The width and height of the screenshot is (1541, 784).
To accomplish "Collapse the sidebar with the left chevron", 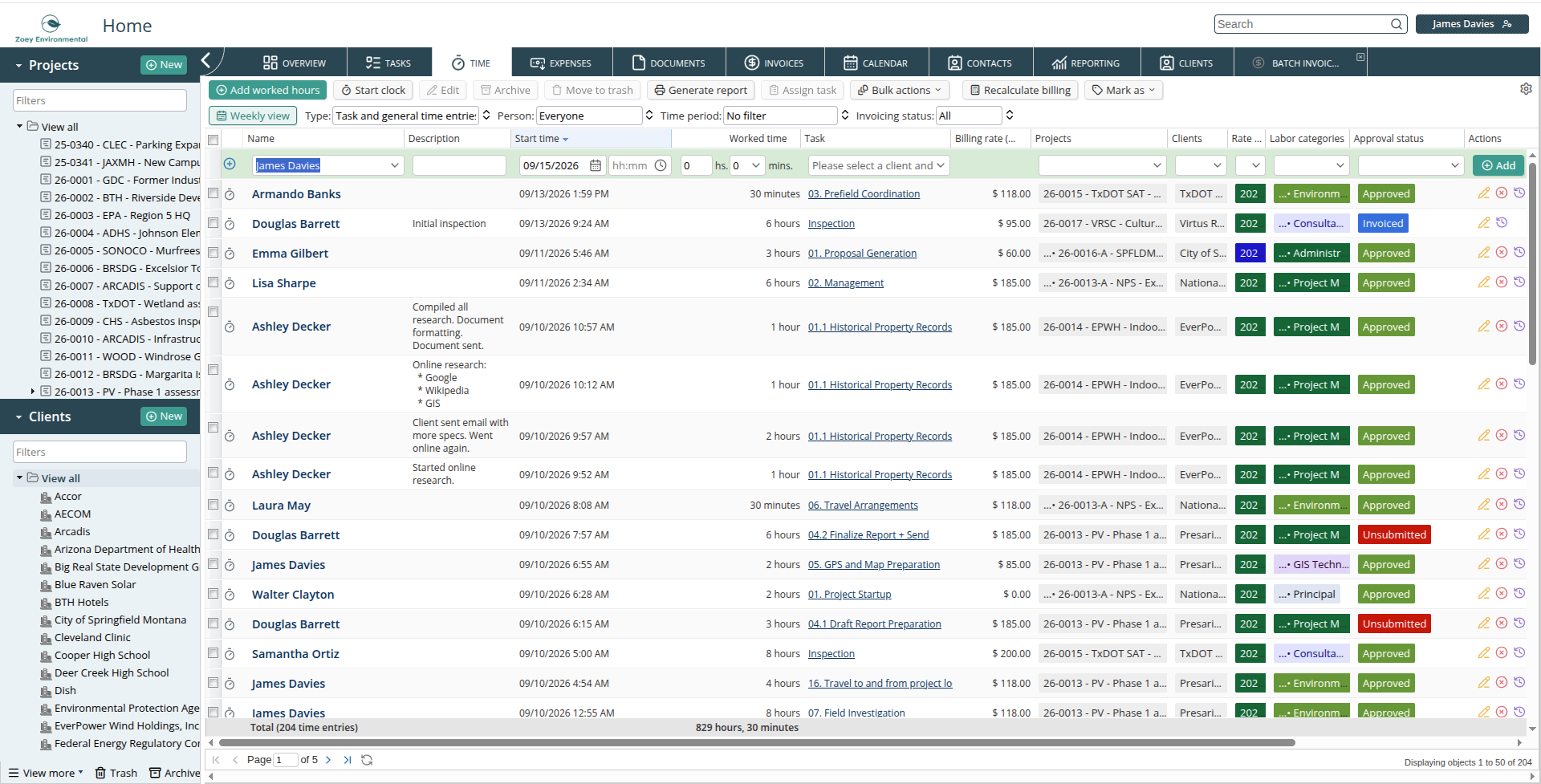I will [x=206, y=60].
